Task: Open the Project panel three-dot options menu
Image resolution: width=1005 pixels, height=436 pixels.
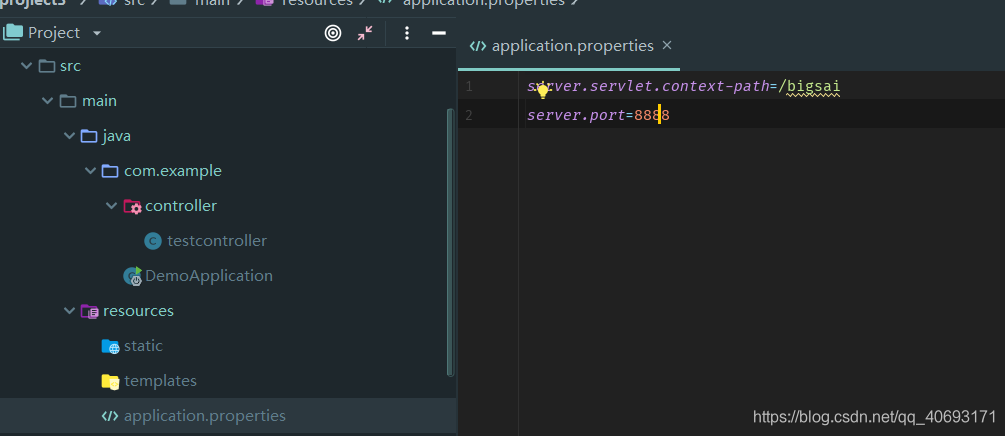Action: (x=406, y=33)
